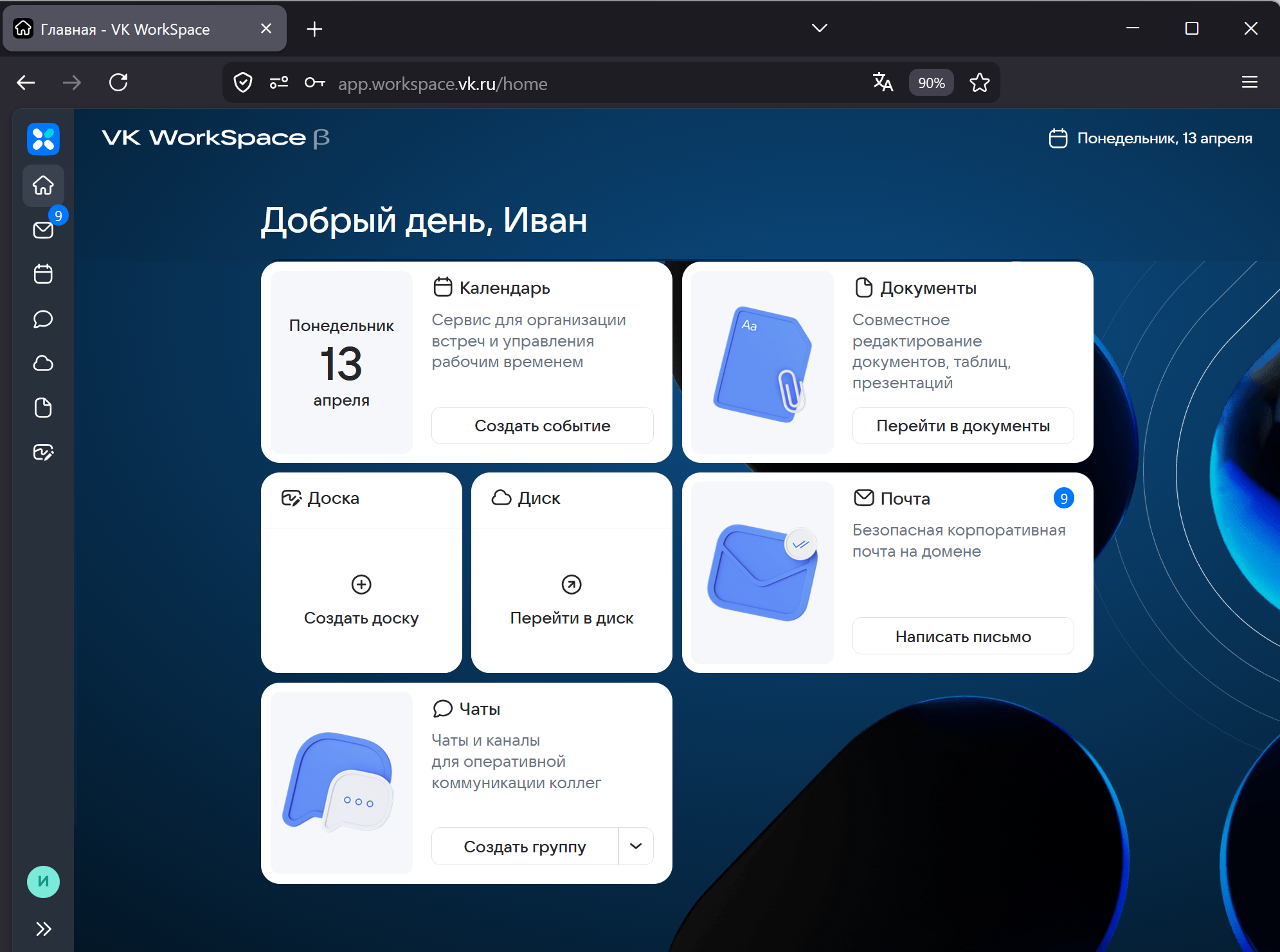Open the user avatar profile menu

click(43, 881)
